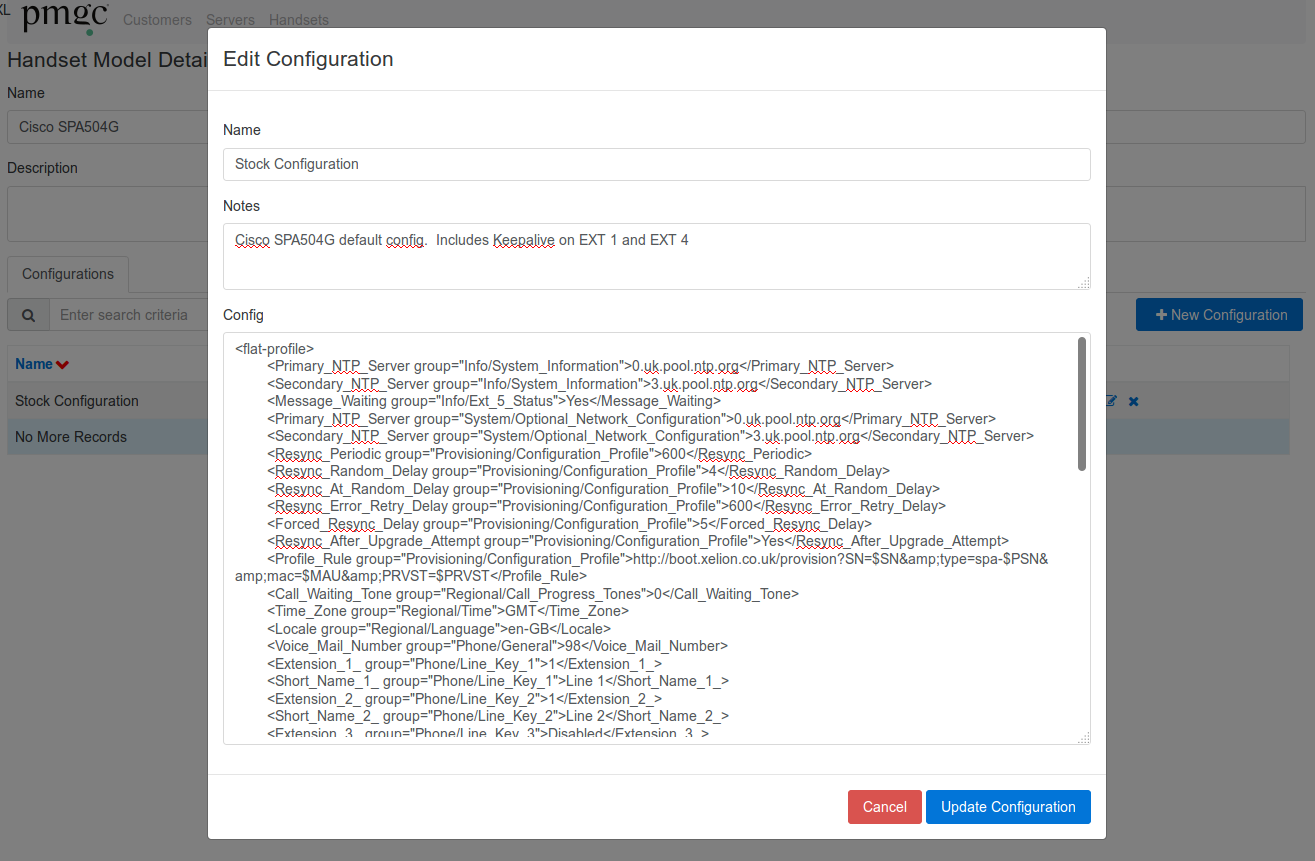1315x861 pixels.
Task: Focus the Name field containing Stock Configuration
Action: [656, 164]
